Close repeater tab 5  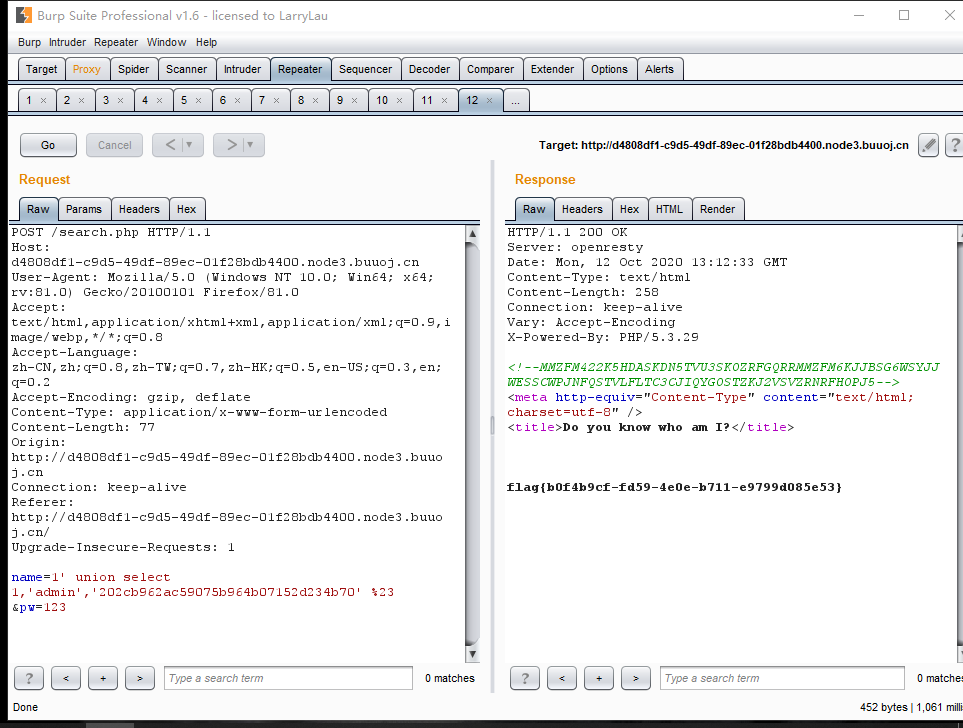click(x=198, y=100)
